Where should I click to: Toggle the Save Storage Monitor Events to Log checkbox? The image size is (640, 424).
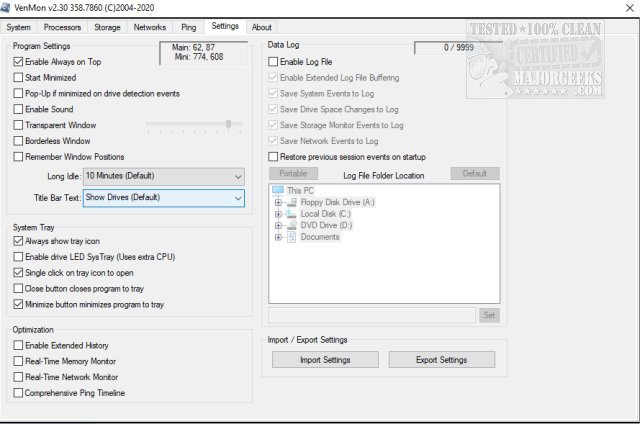[x=273, y=125]
